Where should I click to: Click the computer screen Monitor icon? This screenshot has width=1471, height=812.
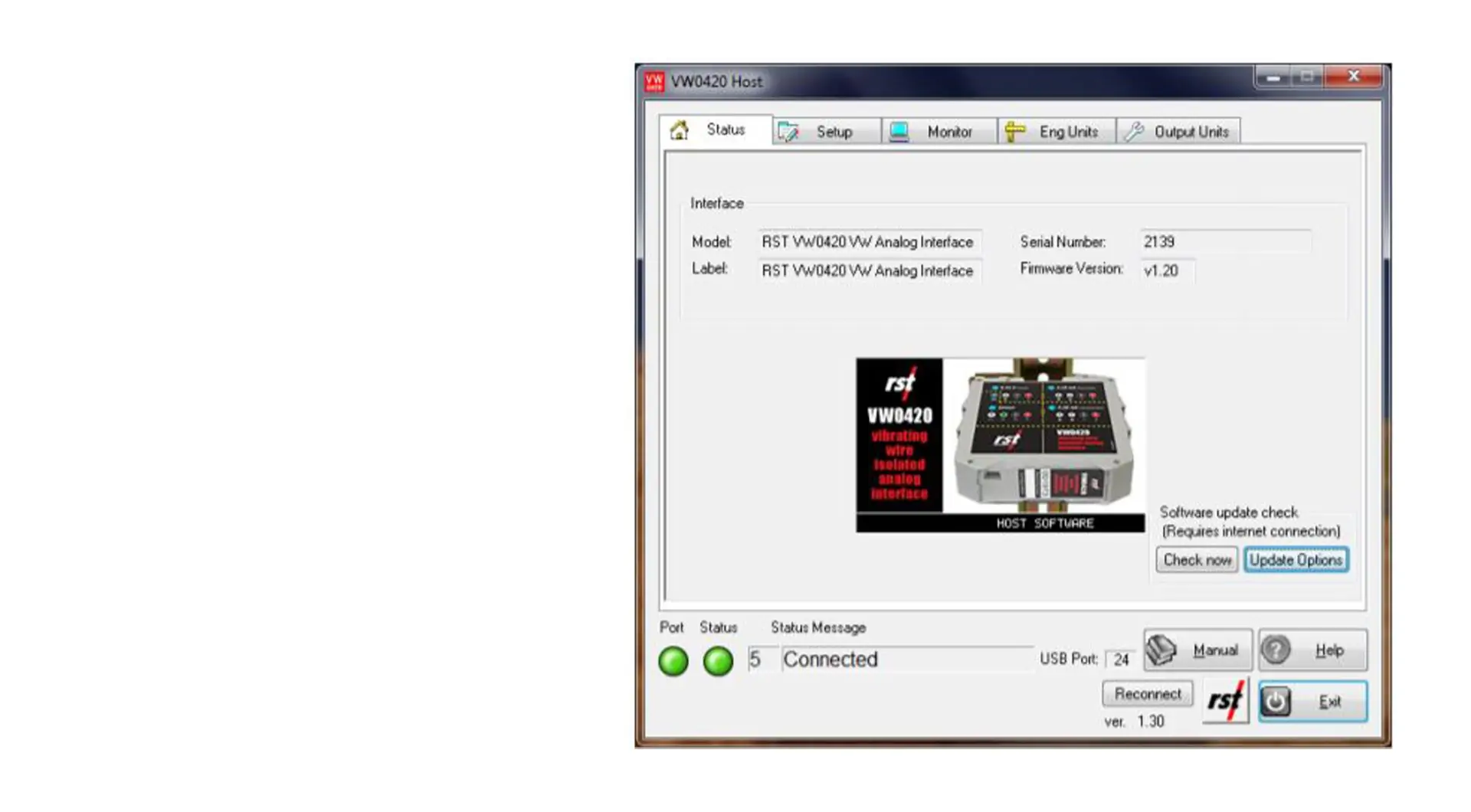point(899,132)
